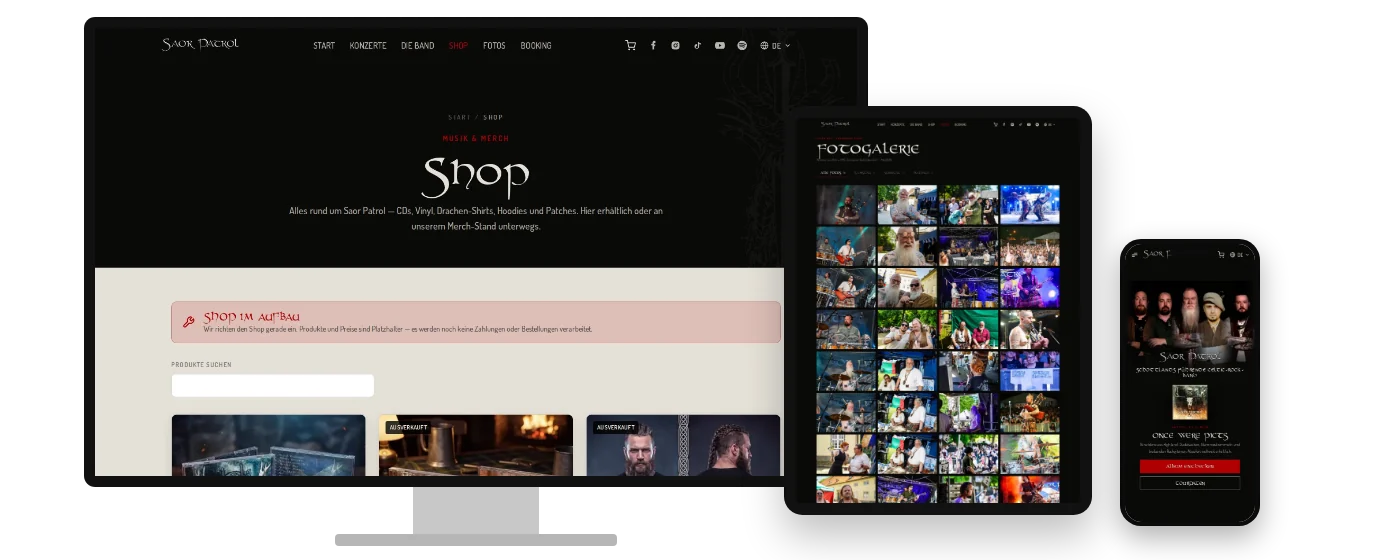
Task: Click the Saor Patrol logo on desktop
Action: point(200,44)
